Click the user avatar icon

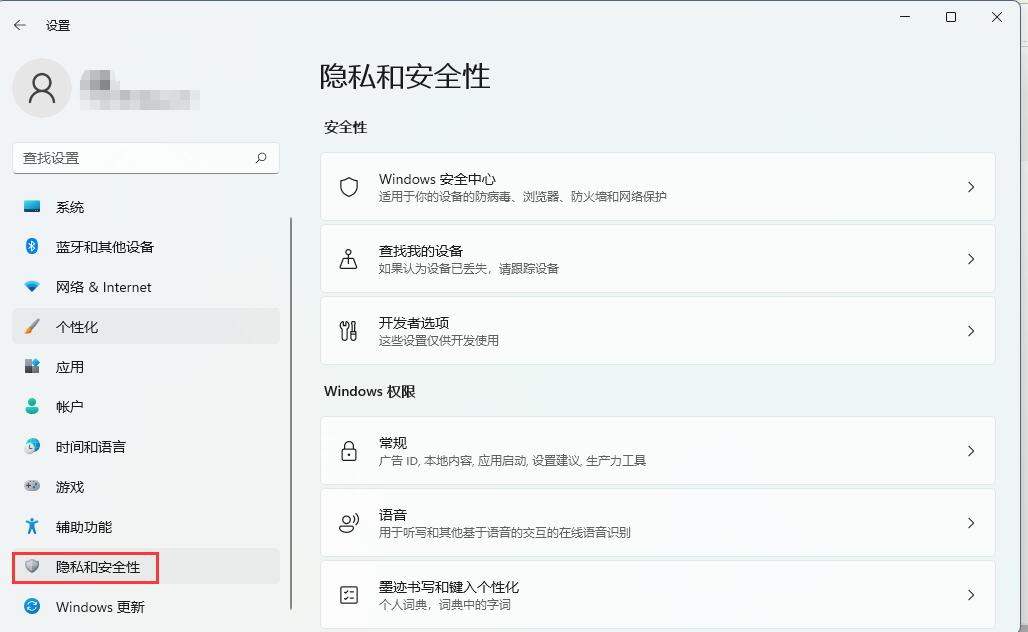(42, 88)
